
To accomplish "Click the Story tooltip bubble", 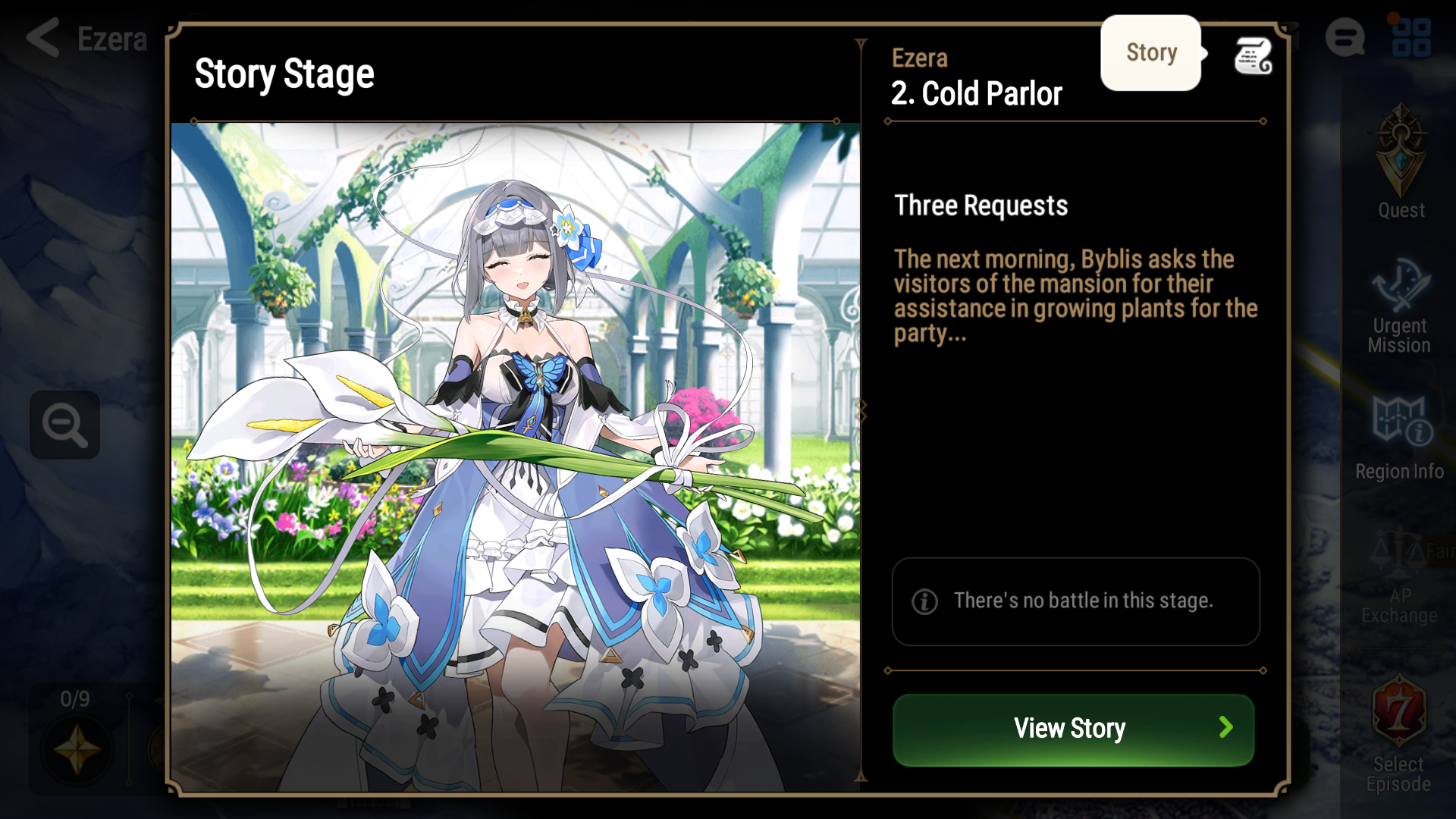I will (1150, 52).
